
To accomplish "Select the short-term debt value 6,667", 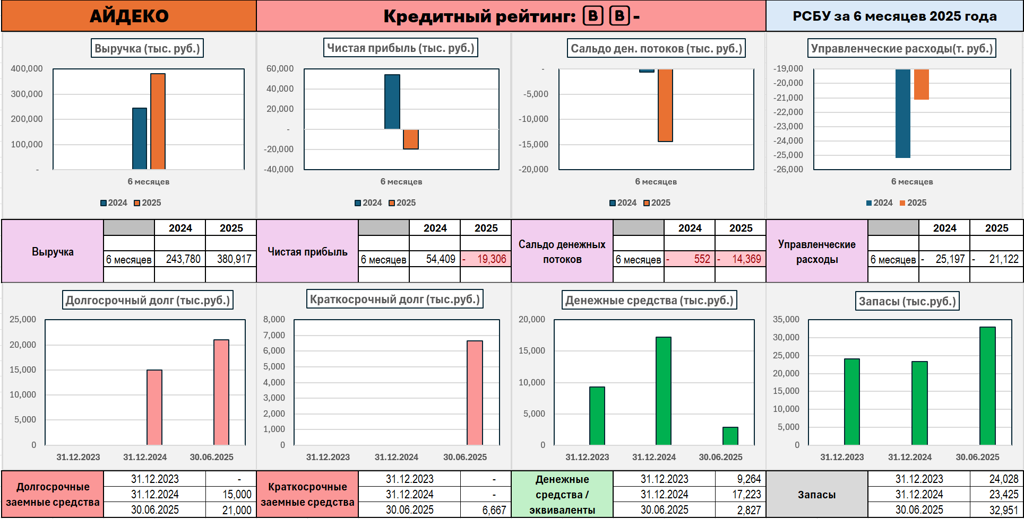I will point(486,509).
